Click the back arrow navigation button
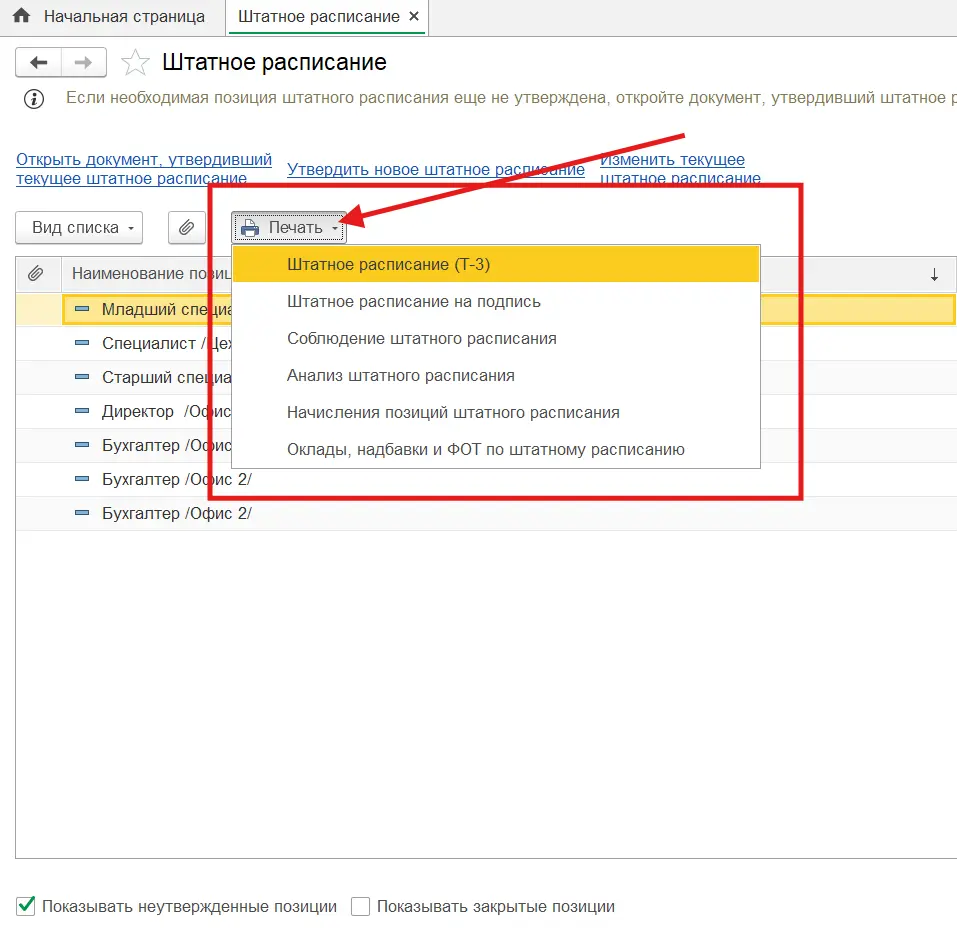Image resolution: width=957 pixels, height=928 pixels. pos(38,63)
